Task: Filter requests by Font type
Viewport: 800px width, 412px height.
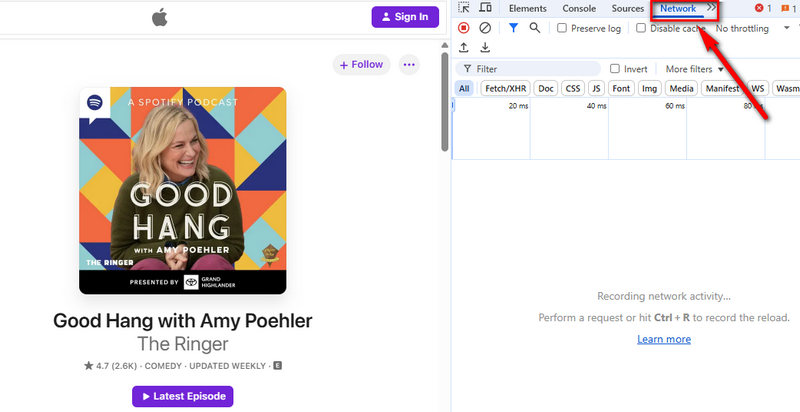Action: pyautogui.click(x=621, y=88)
